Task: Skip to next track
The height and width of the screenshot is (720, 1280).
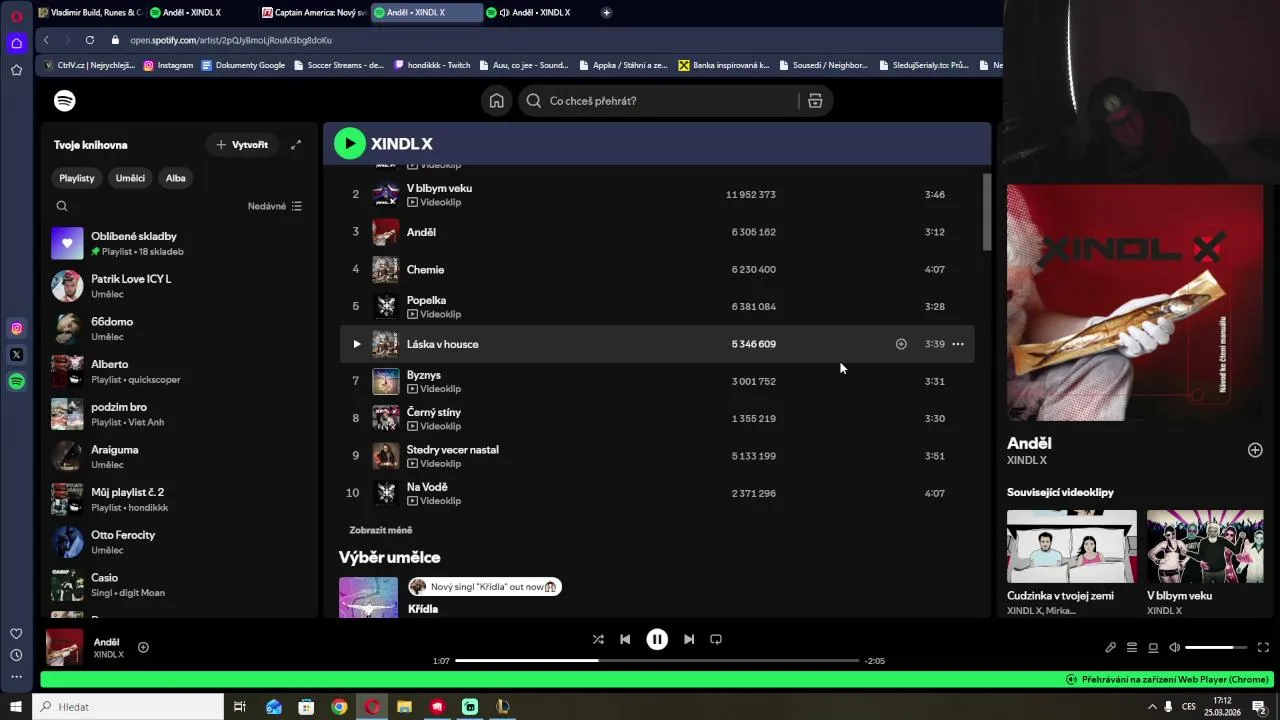Action: pos(689,639)
